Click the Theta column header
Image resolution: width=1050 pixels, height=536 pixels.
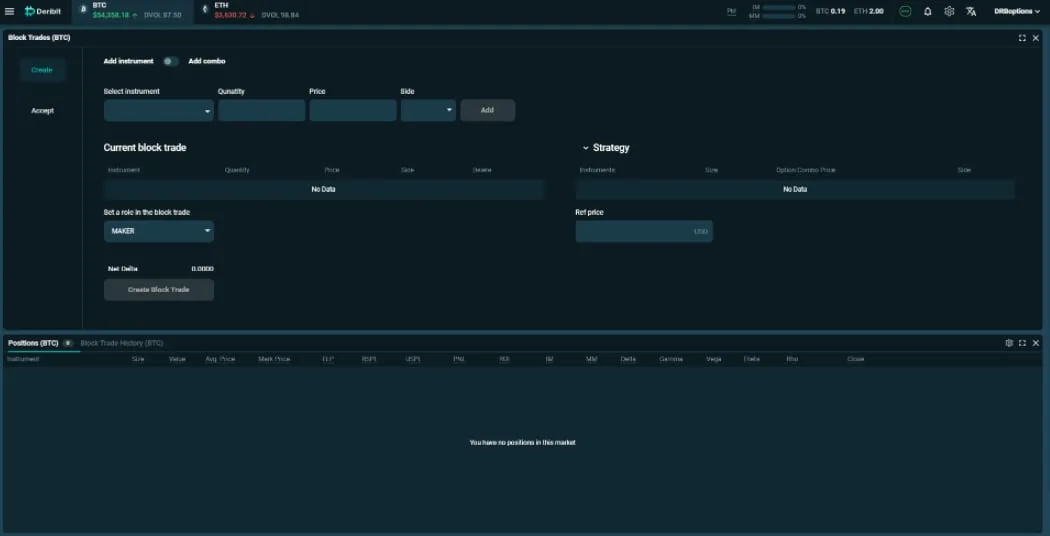pos(751,360)
